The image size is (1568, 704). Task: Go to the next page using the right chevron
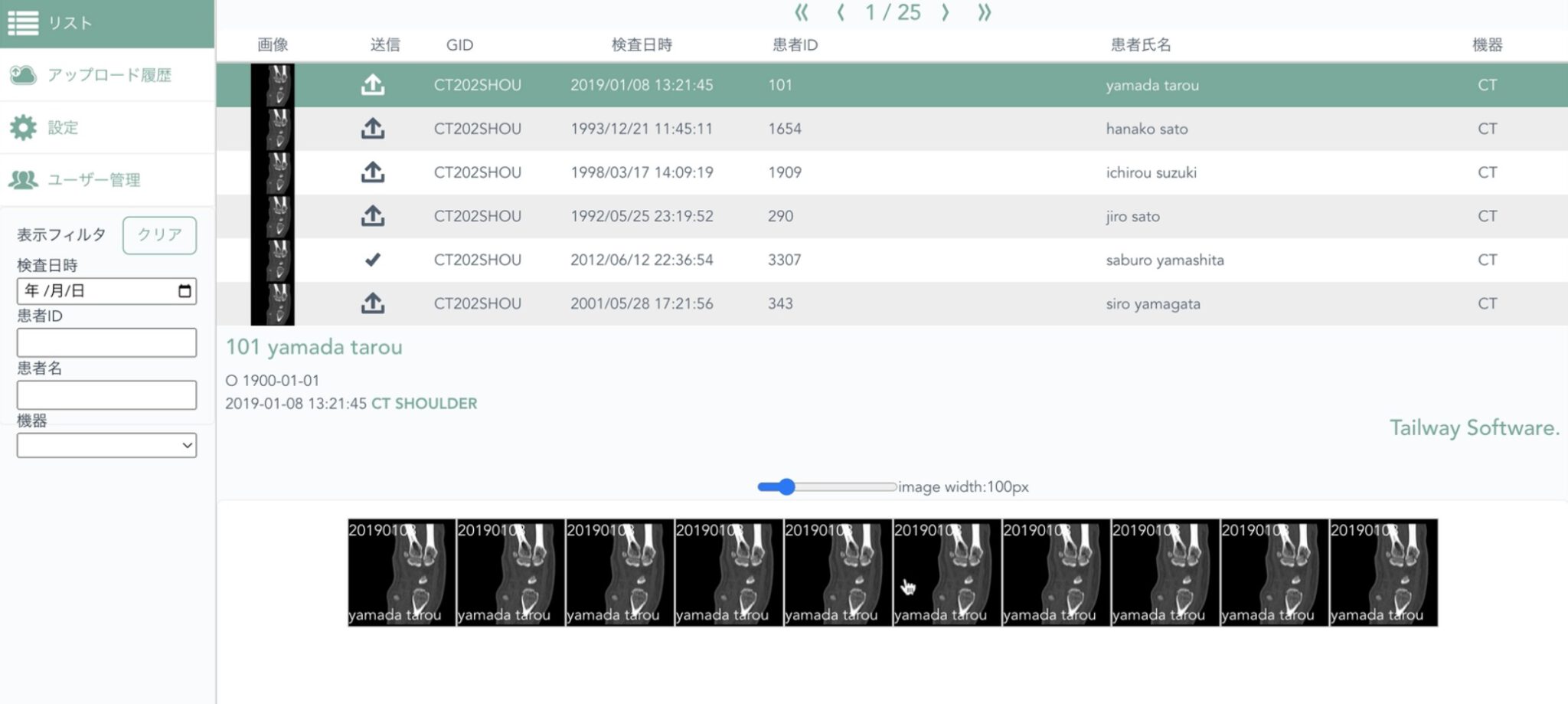tap(946, 12)
